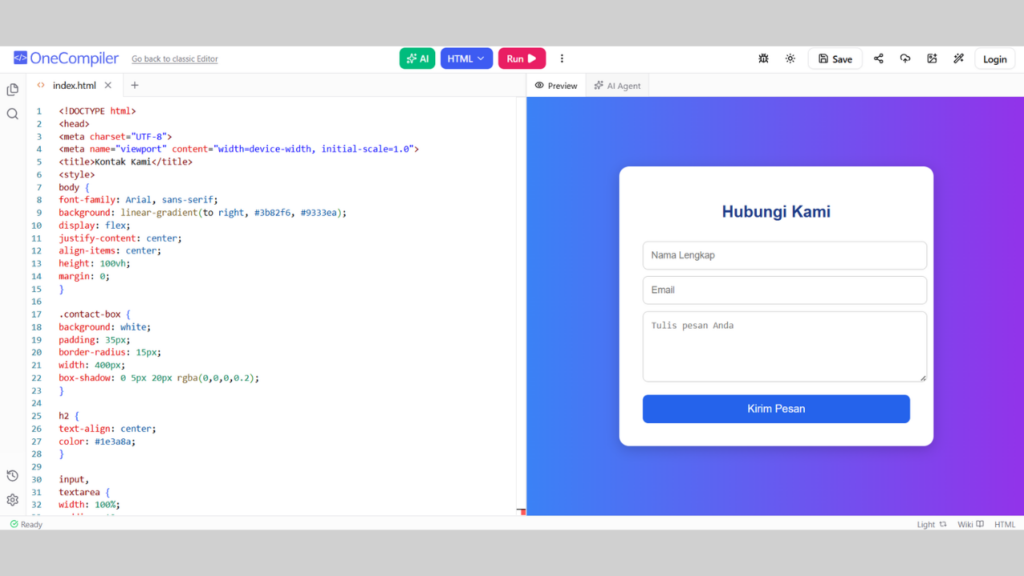Switch to the Preview tab
The image size is (1024, 576).
click(x=556, y=86)
